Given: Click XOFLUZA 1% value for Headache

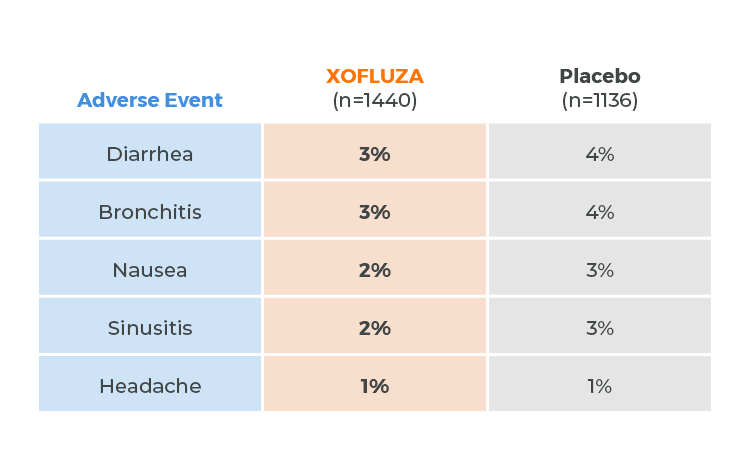Looking at the screenshot, I should pyautogui.click(x=375, y=386).
